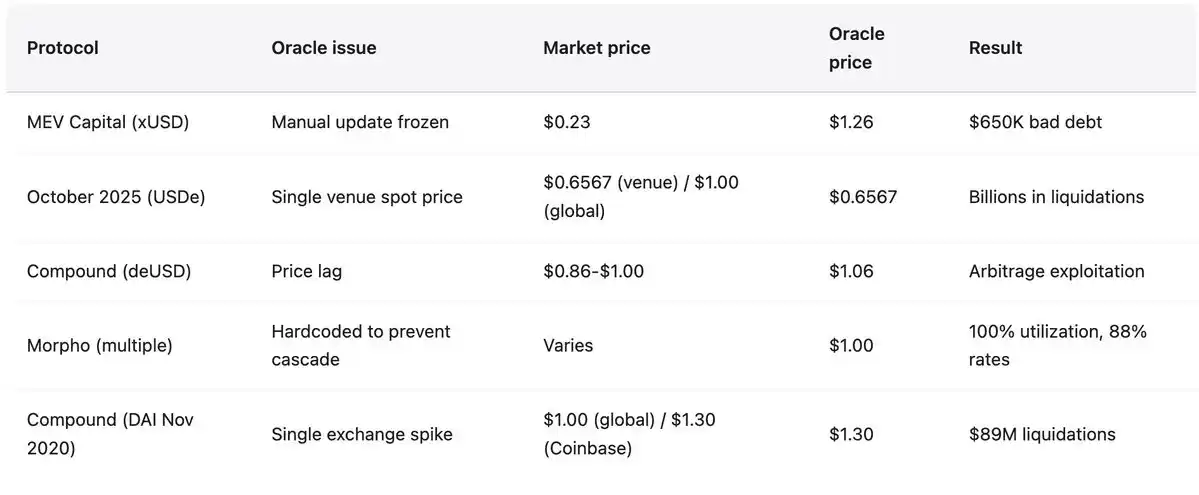Click the Price lag issue cell

click(306, 271)
